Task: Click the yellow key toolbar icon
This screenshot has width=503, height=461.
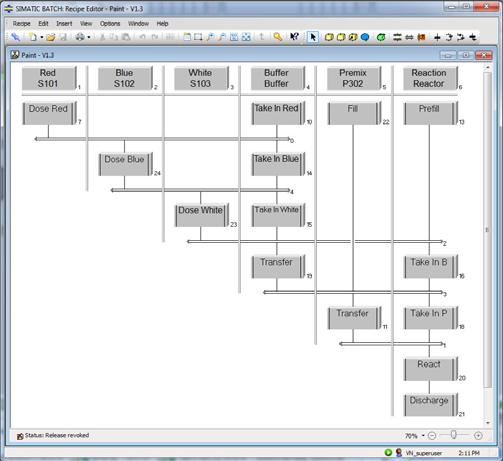Action: coord(277,37)
